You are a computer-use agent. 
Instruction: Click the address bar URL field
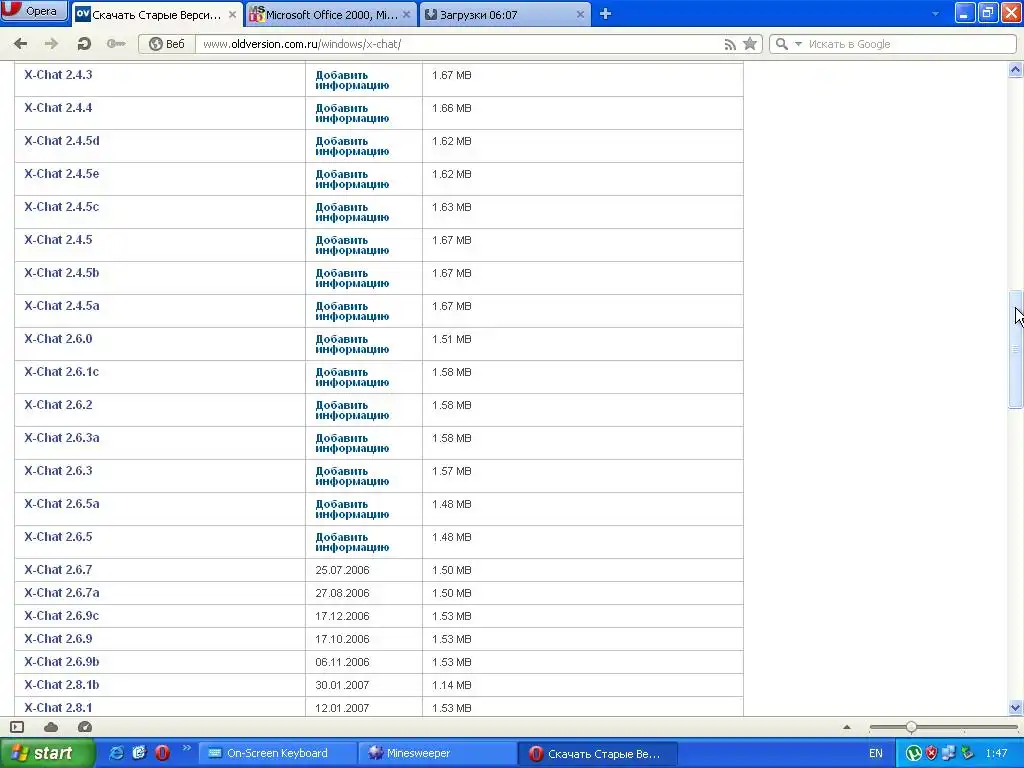point(457,44)
